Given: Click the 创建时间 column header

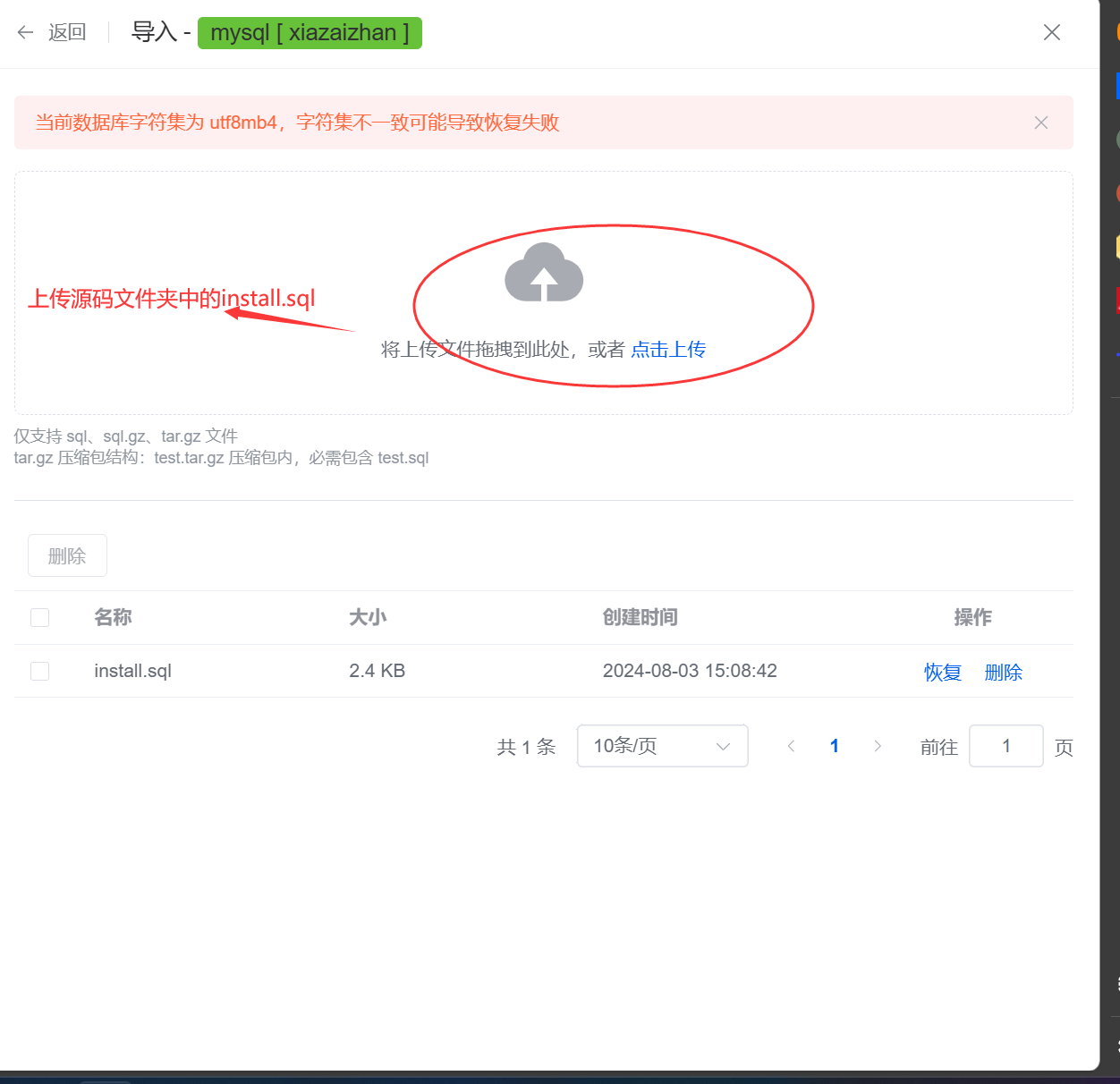Looking at the screenshot, I should (x=640, y=617).
